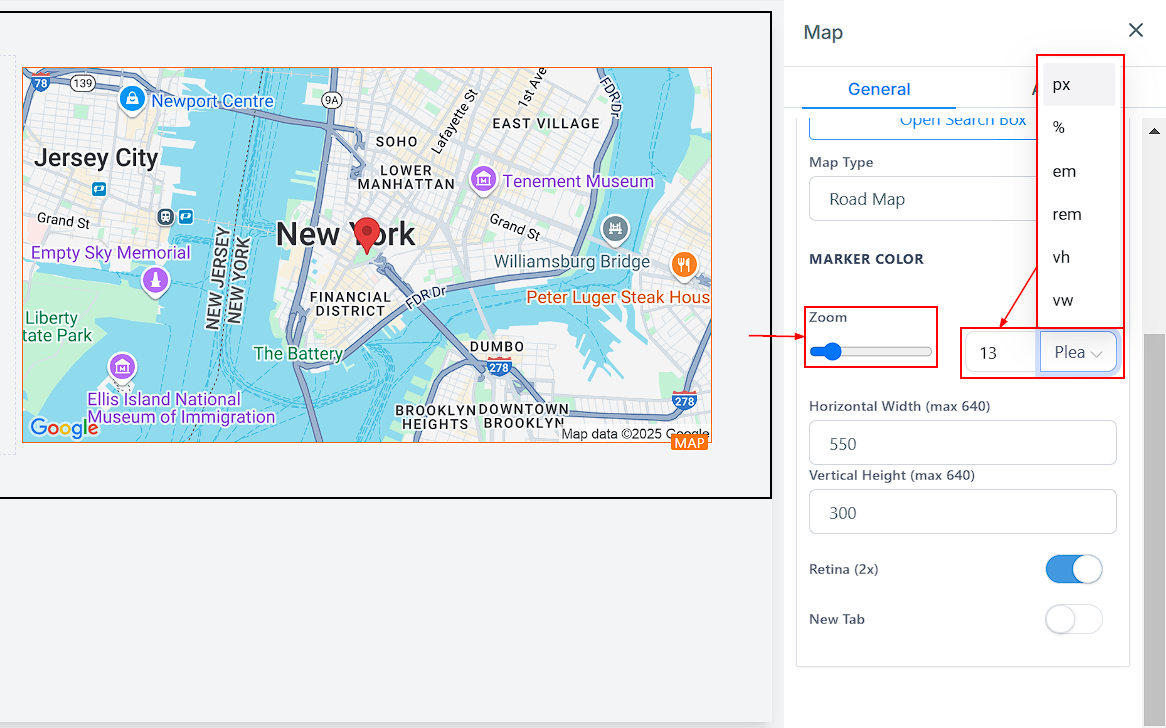Click the Horizontal Width input field

tap(961, 443)
